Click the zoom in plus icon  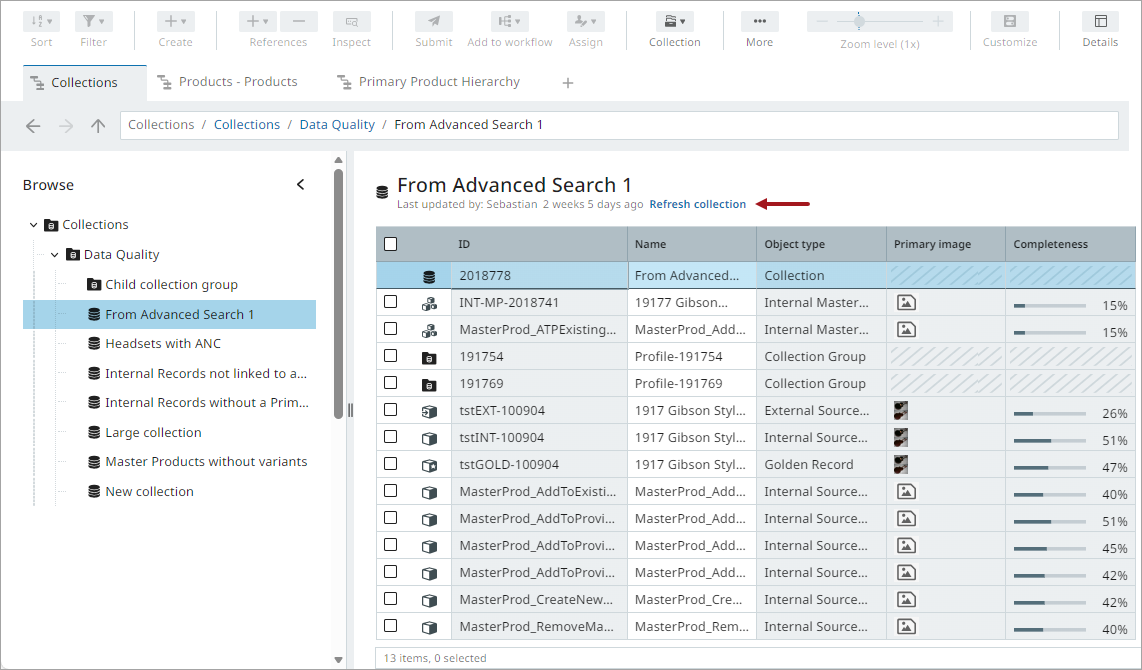[938, 21]
